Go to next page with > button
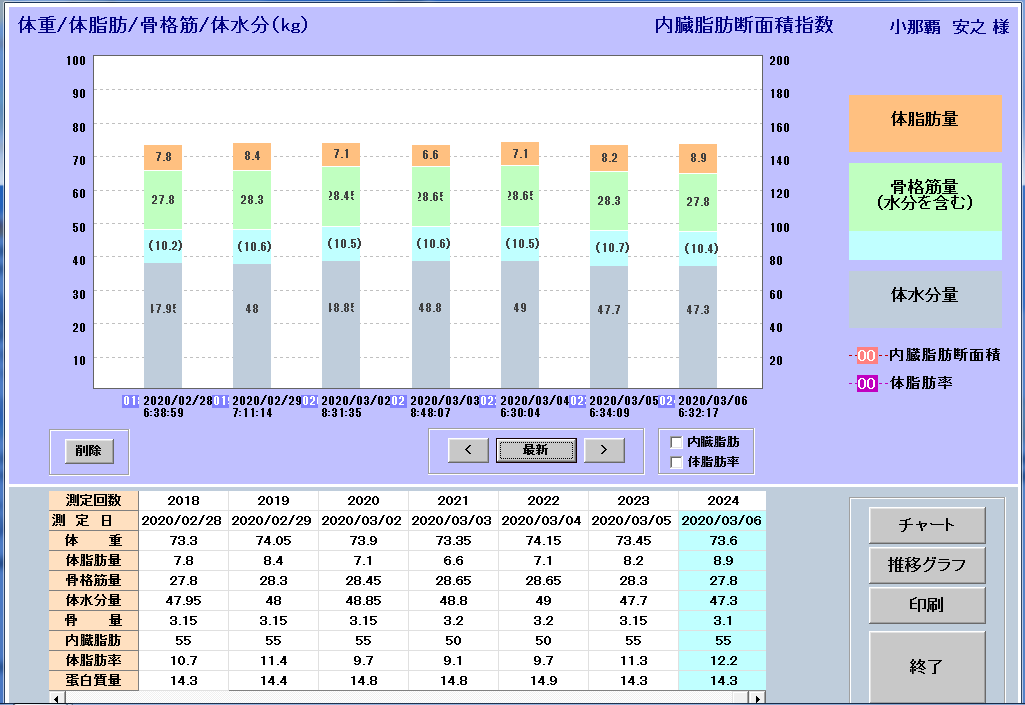Image resolution: width=1025 pixels, height=705 pixels. click(x=604, y=450)
